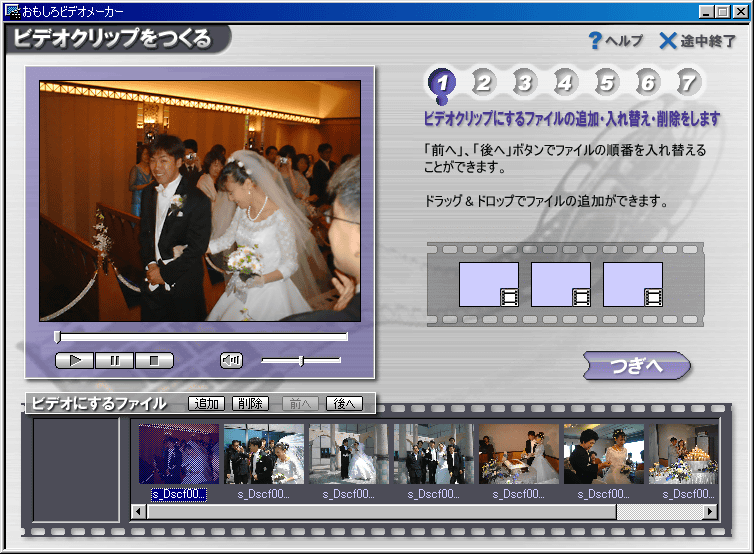Move file later with 後へ button

click(344, 404)
